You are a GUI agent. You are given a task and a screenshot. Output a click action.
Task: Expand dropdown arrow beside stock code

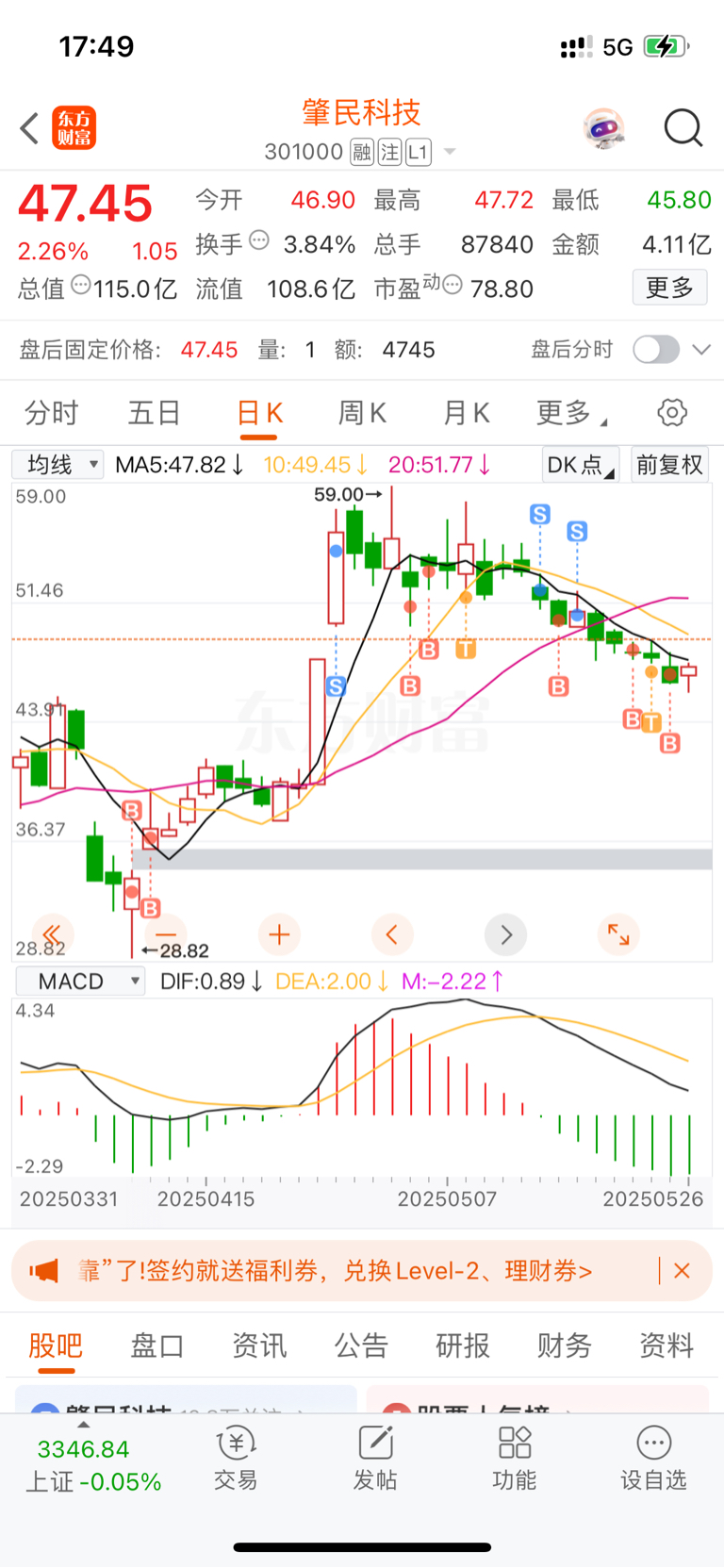(450, 153)
